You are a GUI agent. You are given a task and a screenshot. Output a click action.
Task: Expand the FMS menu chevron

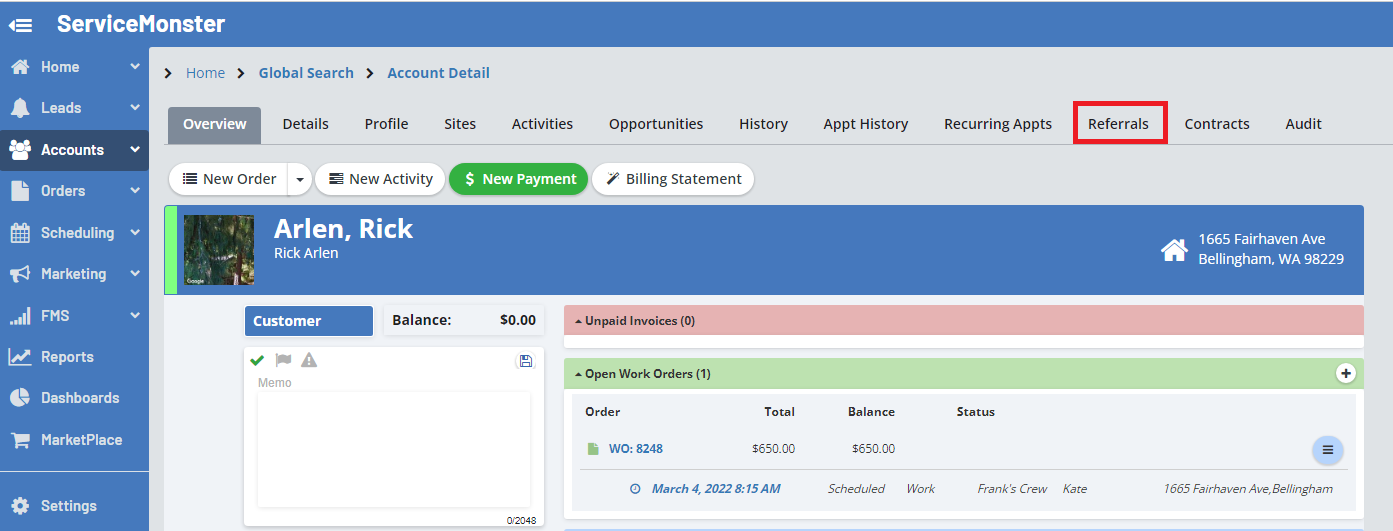pos(135,316)
